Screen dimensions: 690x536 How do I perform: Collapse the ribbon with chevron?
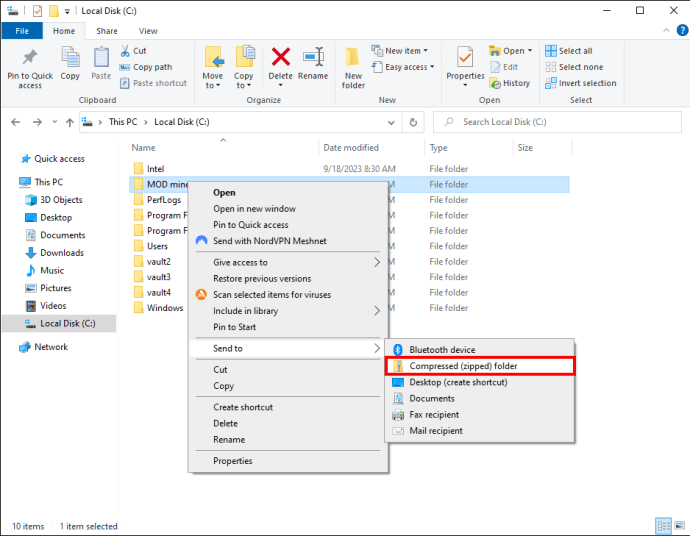(x=666, y=30)
